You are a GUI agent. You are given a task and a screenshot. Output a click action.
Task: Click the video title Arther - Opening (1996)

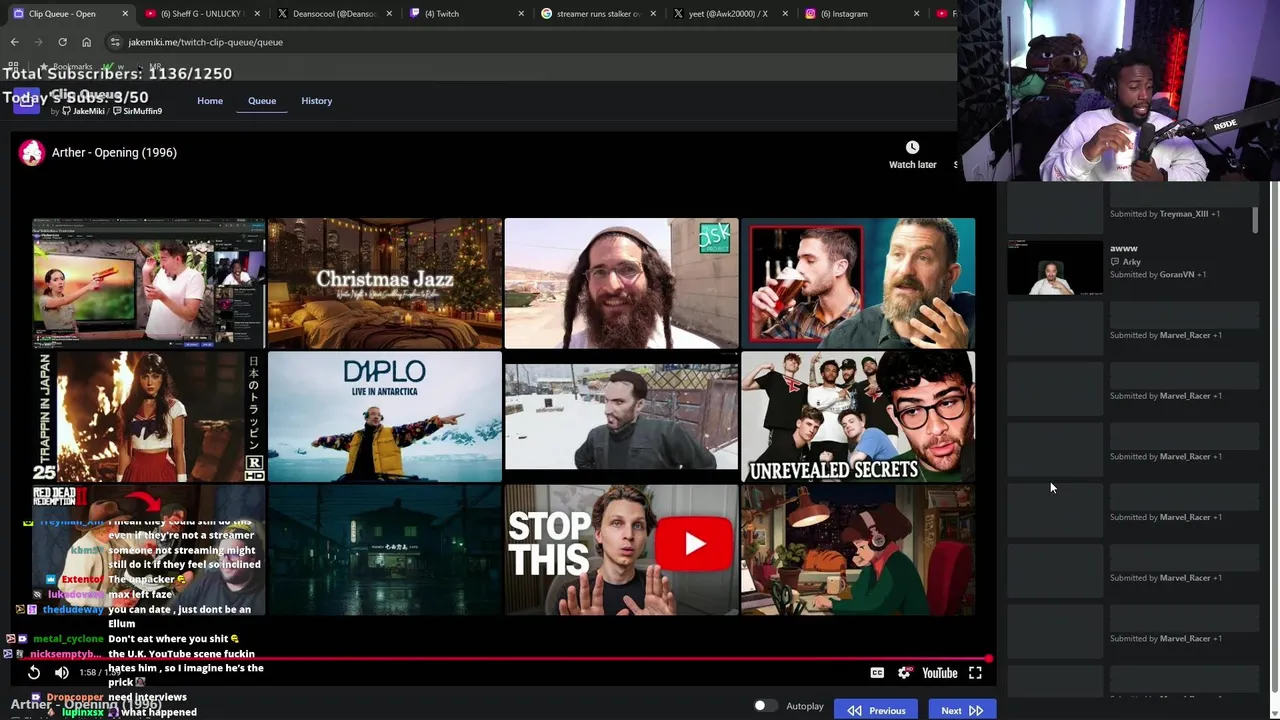tap(114, 153)
